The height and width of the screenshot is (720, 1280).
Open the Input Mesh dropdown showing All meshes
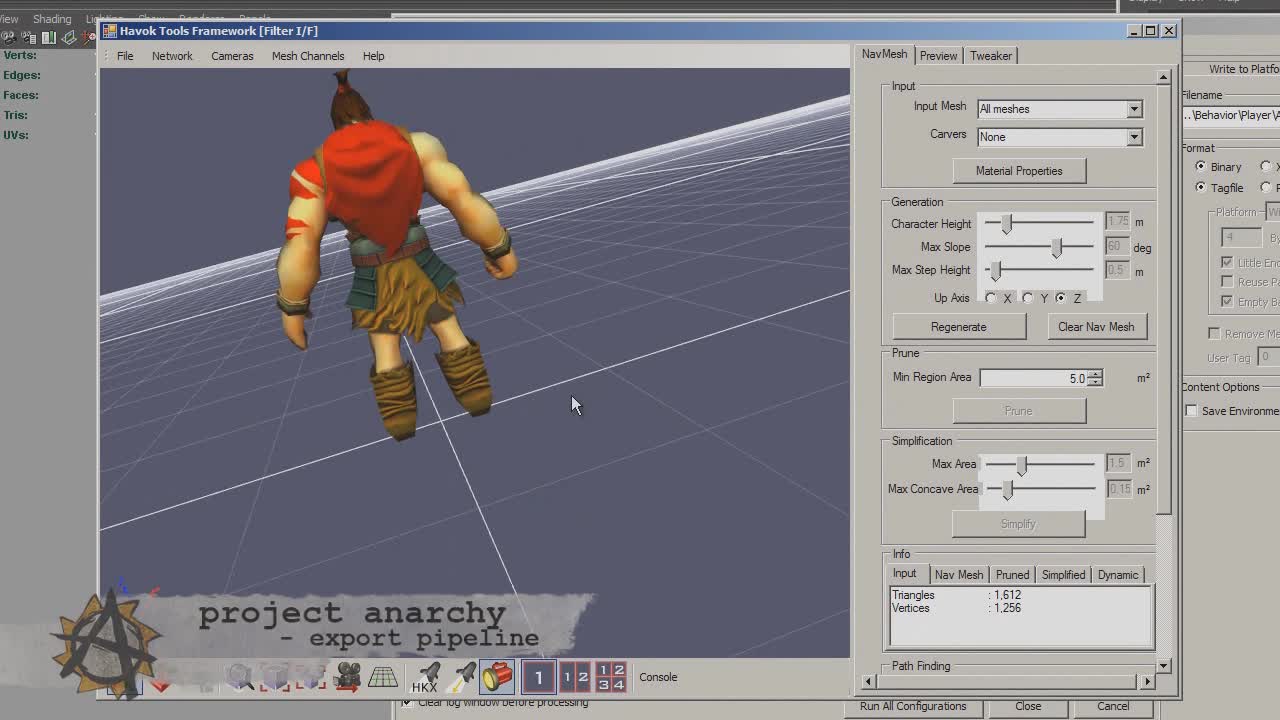point(1133,109)
